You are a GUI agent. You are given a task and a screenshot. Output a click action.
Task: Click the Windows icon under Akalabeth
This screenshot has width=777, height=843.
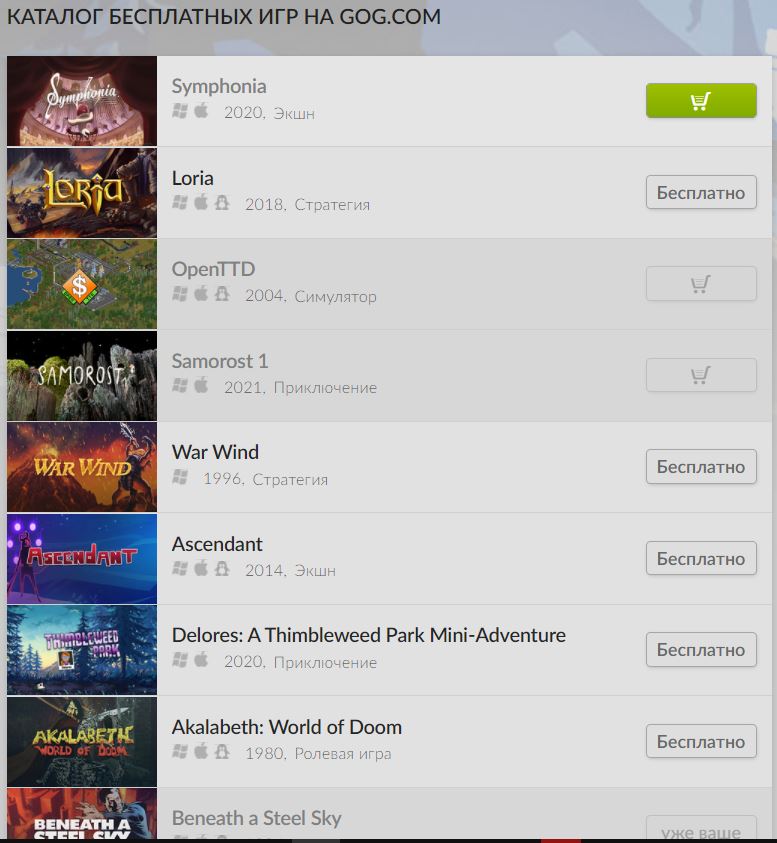(180, 752)
